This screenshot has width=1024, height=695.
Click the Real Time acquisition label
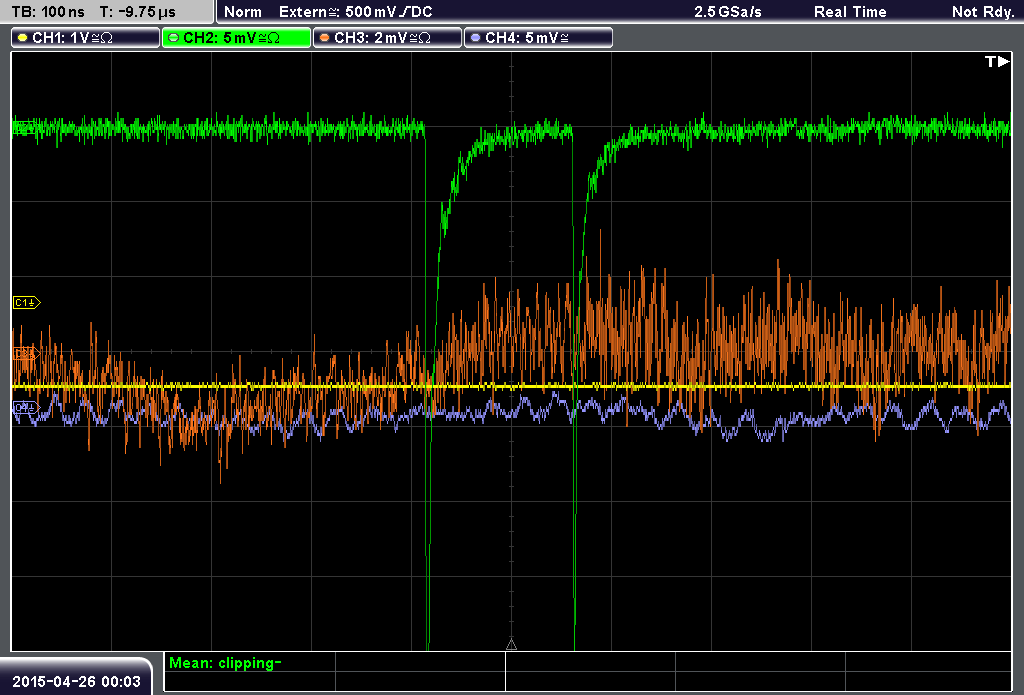[850, 12]
